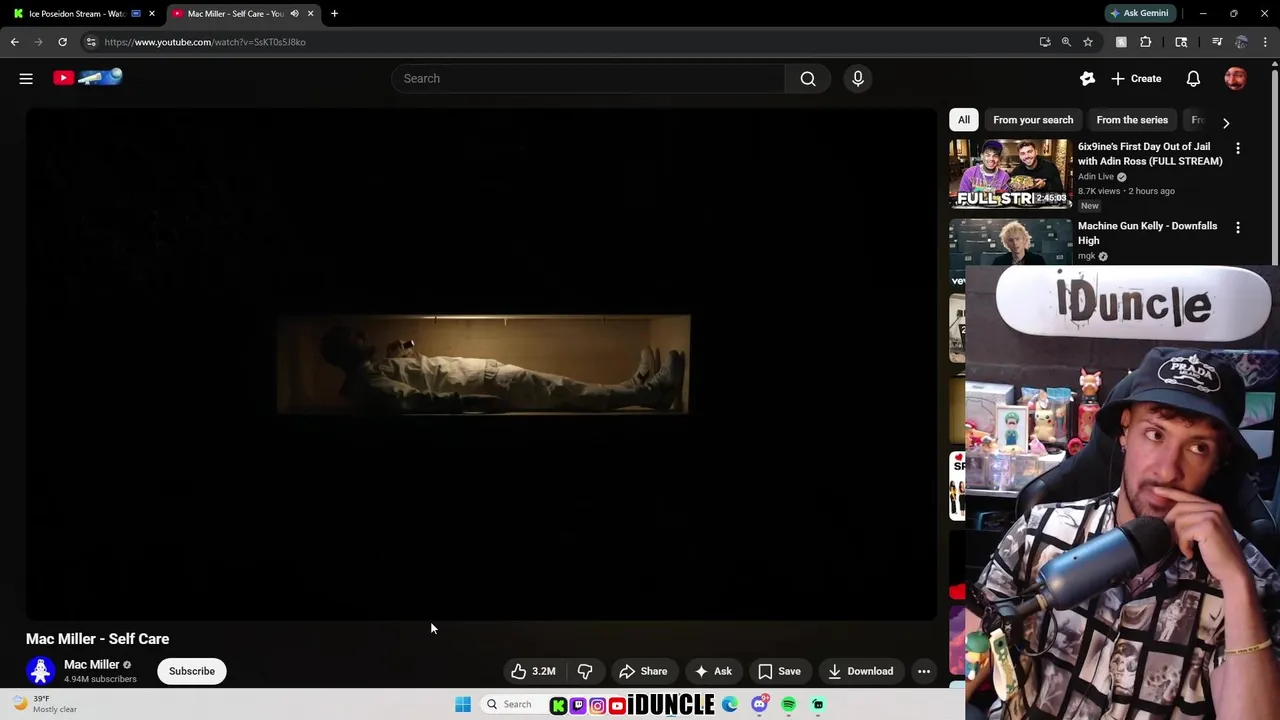Open Spotify from the taskbar
The height and width of the screenshot is (720, 1280).
[x=789, y=705]
